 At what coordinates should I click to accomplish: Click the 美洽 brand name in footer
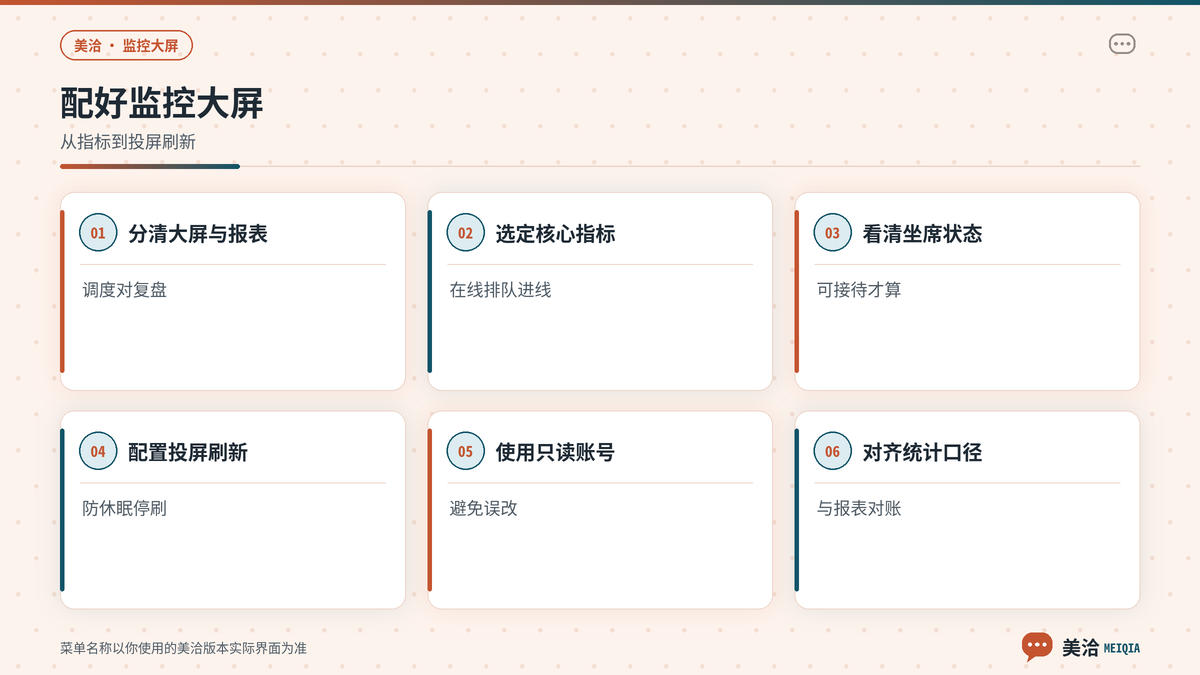[1080, 648]
